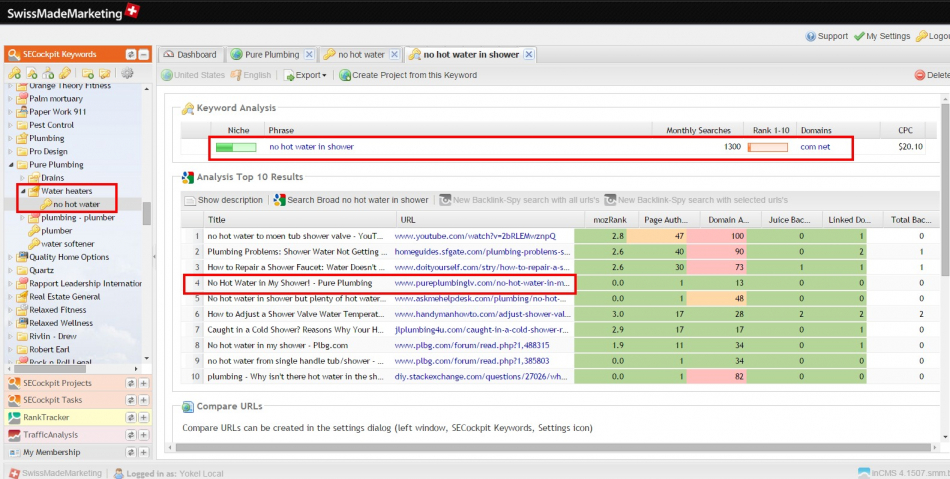Click Search Broad no hot water in shower
Screen dimensions: 950x479
click(350, 200)
